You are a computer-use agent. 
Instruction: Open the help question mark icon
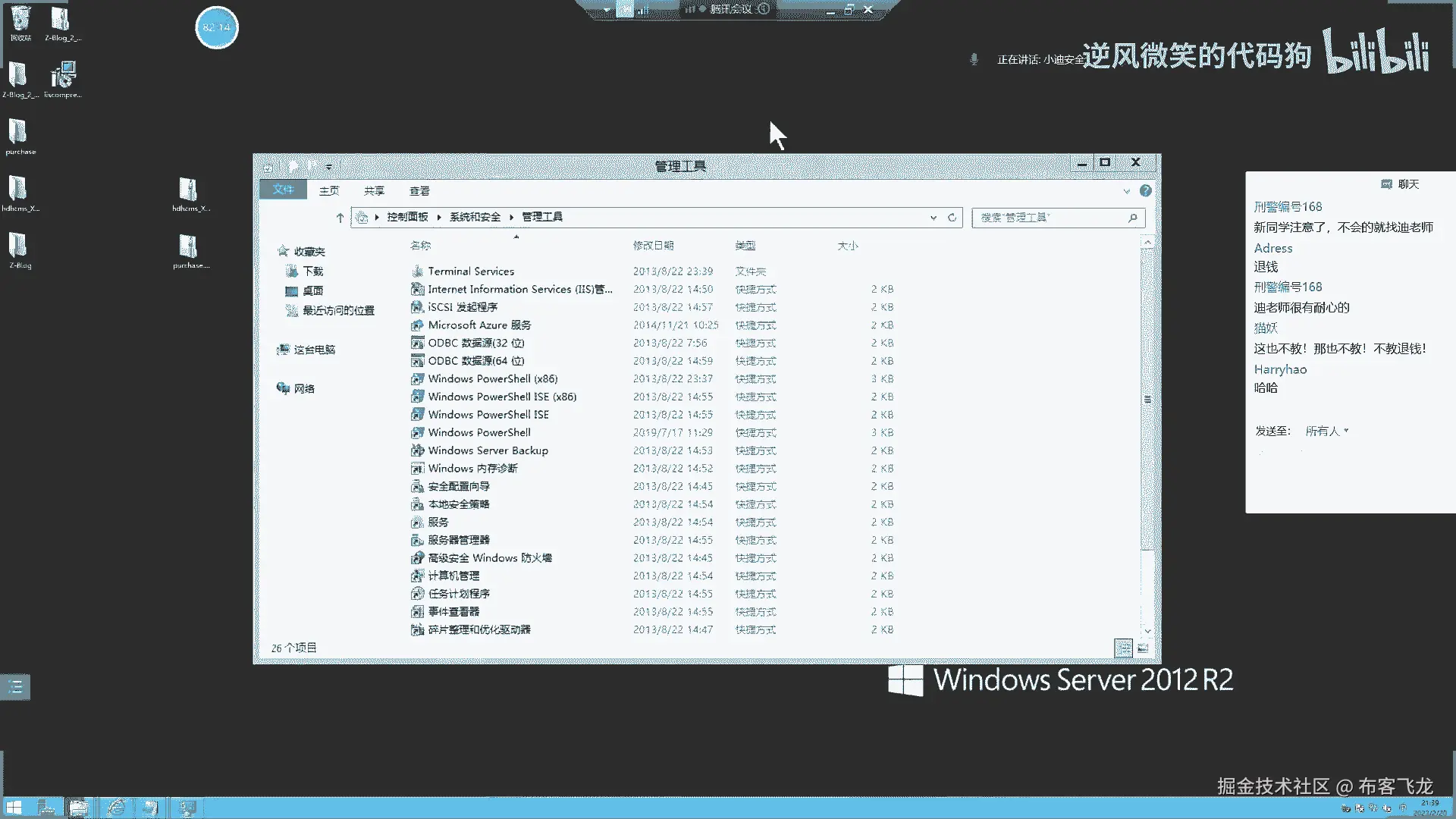point(1145,191)
